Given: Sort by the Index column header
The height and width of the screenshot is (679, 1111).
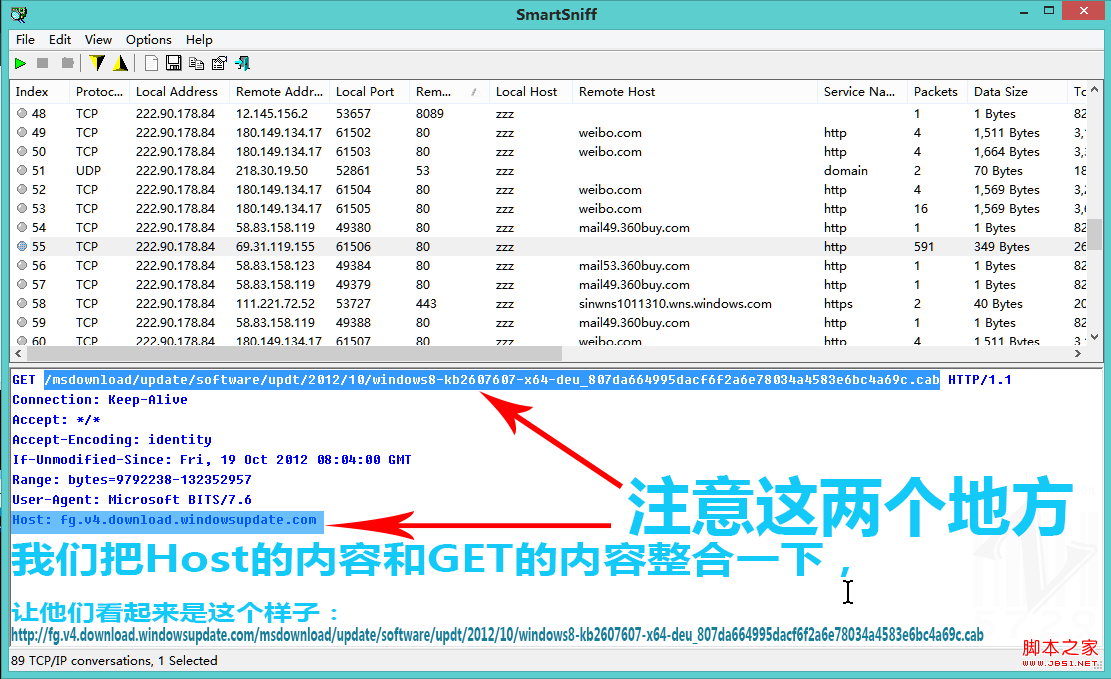Looking at the screenshot, I should [40, 91].
